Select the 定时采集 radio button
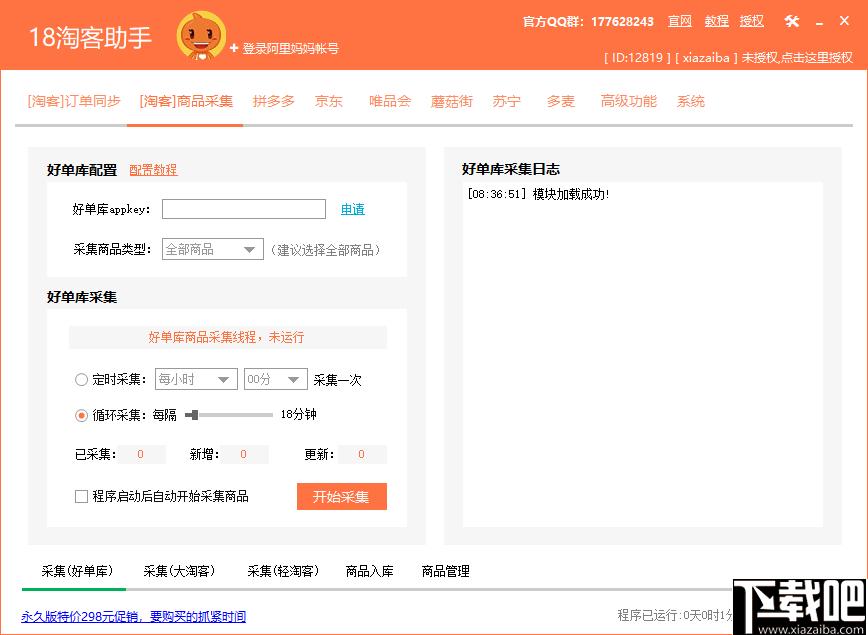This screenshot has width=868, height=635. coord(81,380)
